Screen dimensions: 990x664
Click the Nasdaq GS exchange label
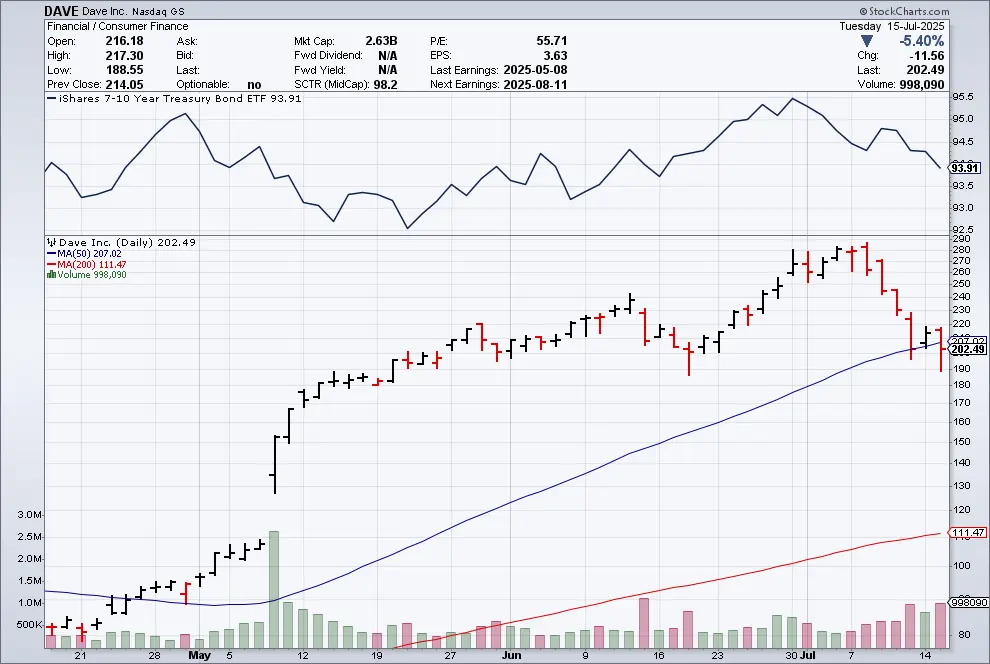[x=158, y=12]
